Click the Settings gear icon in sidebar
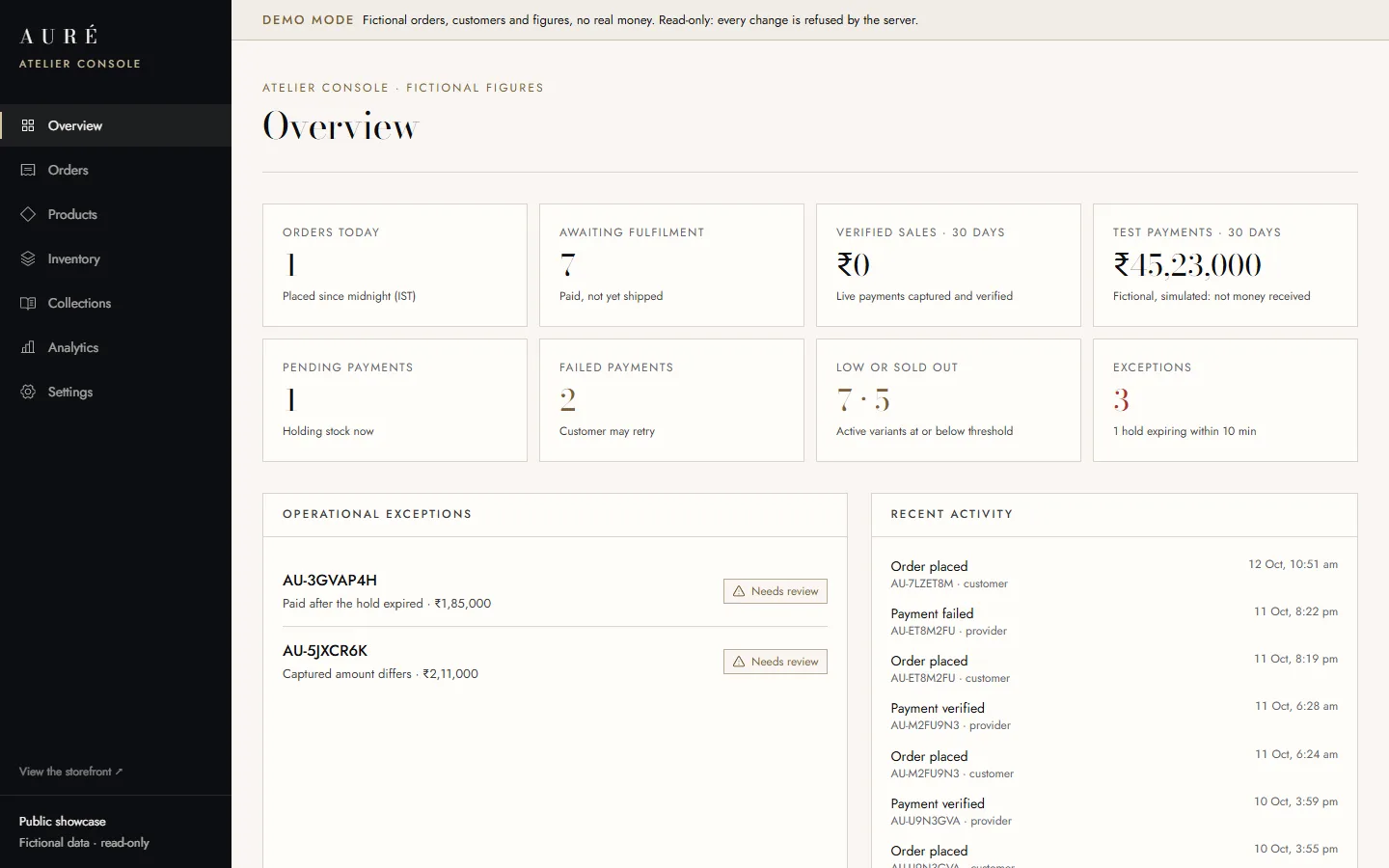The image size is (1389, 868). [28, 392]
